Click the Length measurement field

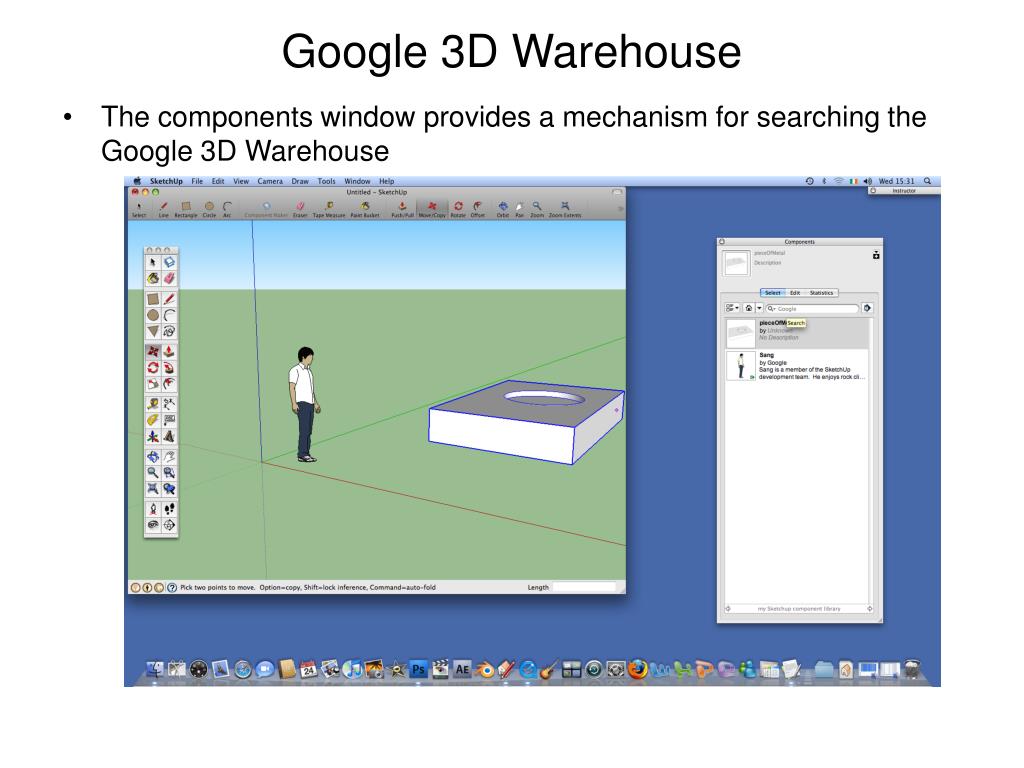pos(584,587)
